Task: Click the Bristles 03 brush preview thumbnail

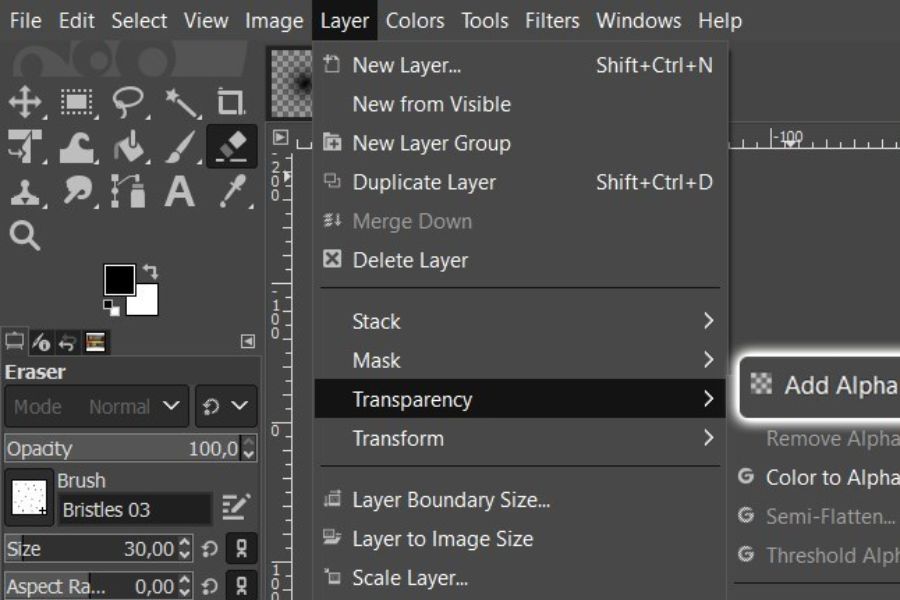Action: tap(29, 497)
